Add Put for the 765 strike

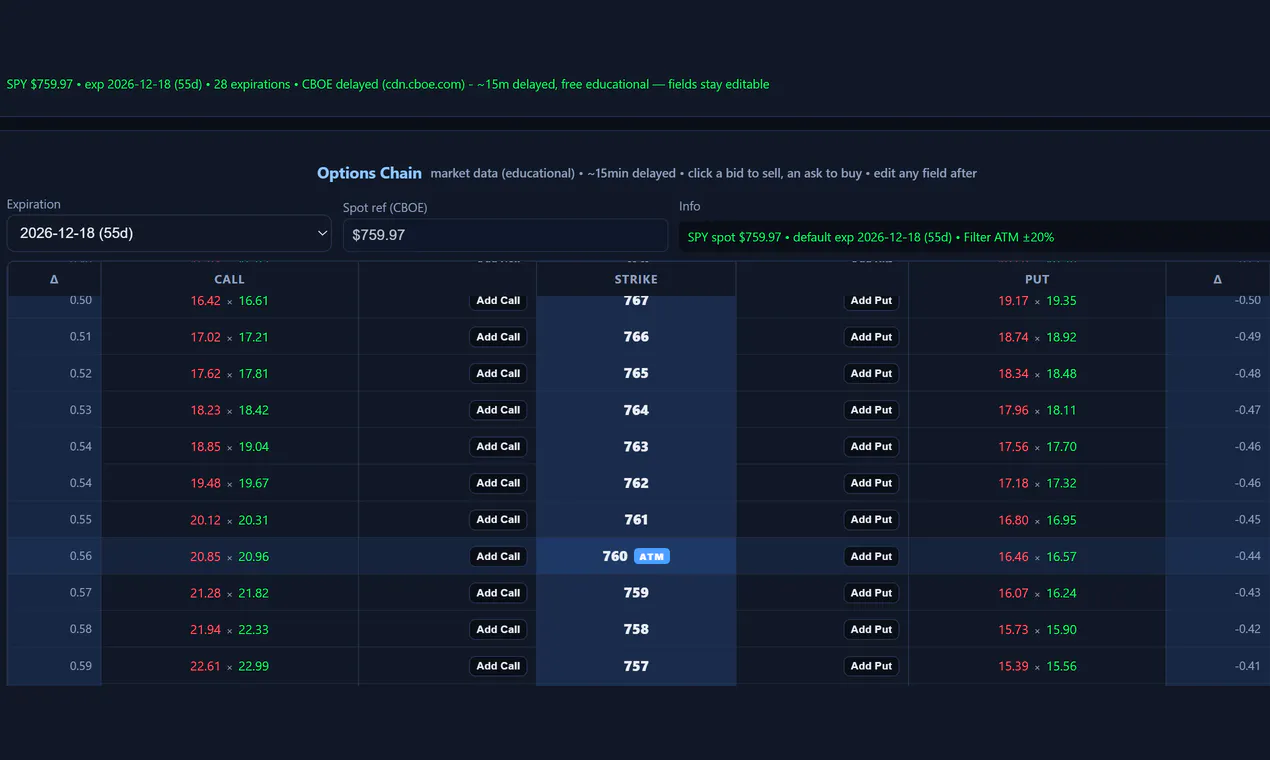coord(871,373)
